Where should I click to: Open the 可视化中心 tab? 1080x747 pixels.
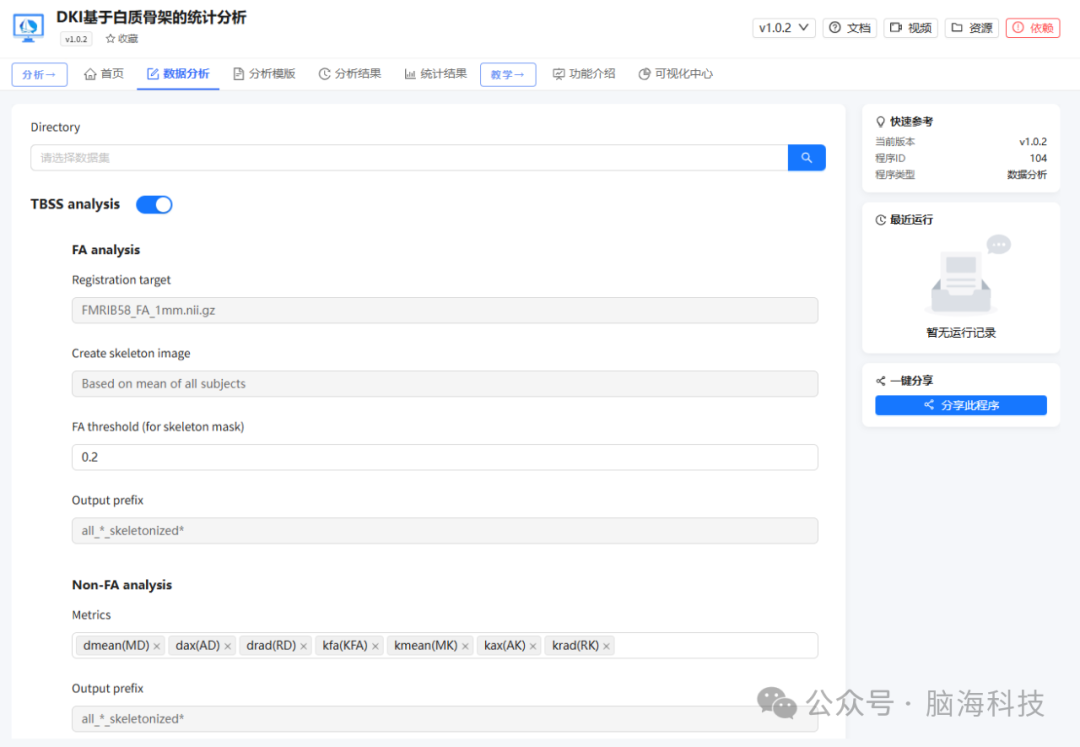tap(676, 74)
